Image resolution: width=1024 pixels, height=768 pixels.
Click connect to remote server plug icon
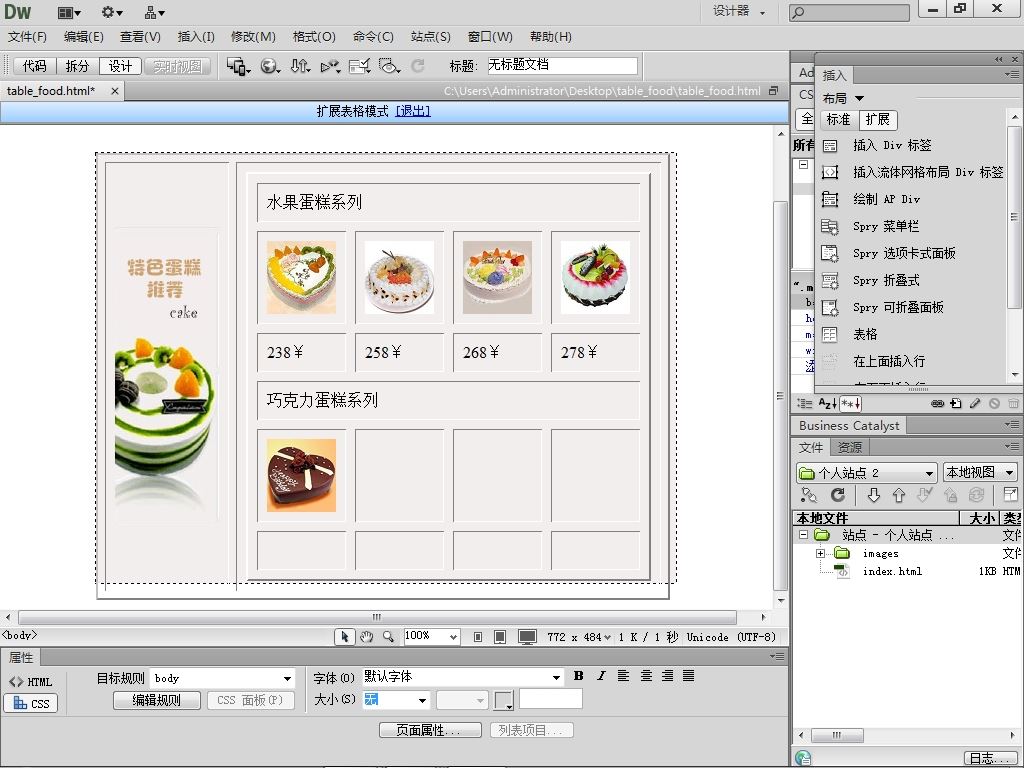pos(808,495)
